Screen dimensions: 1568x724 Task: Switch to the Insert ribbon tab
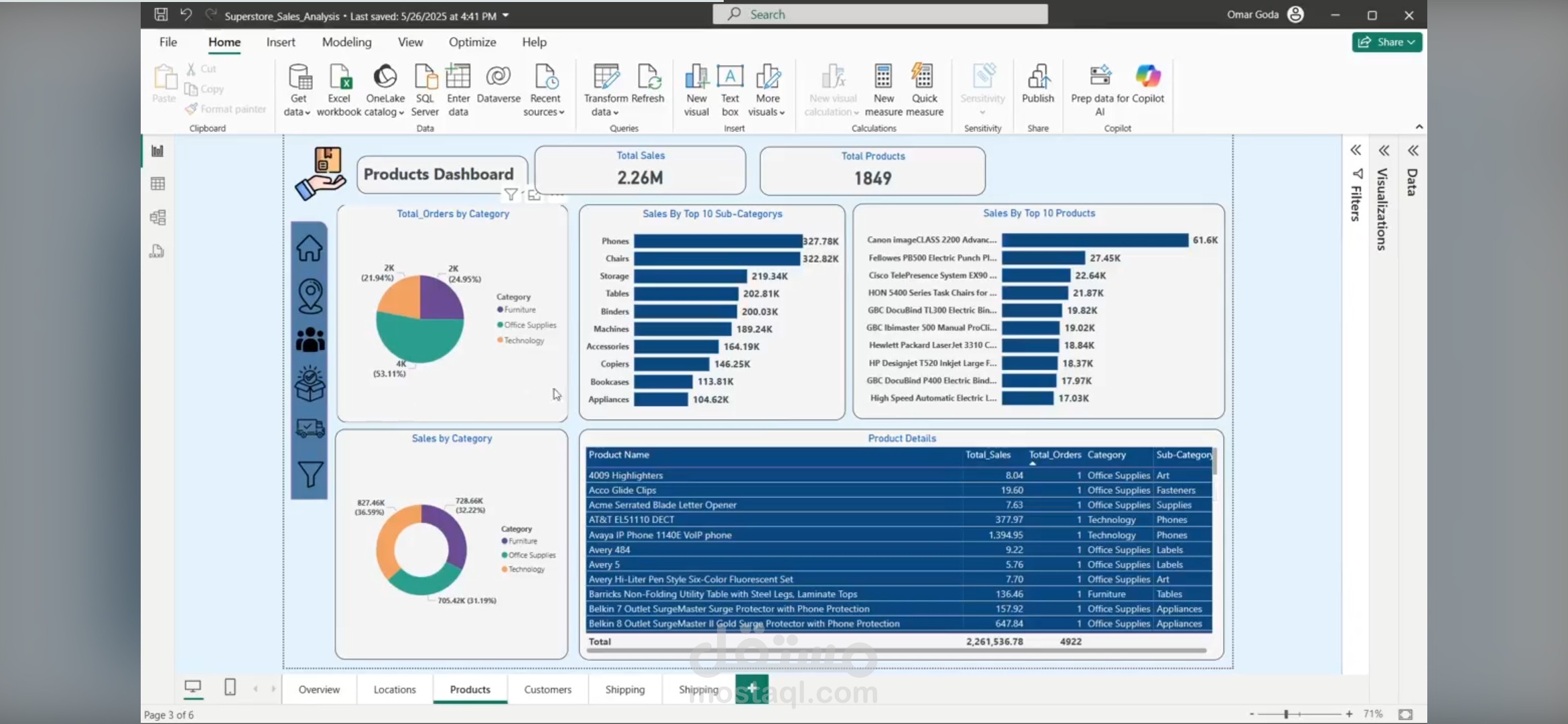coord(281,42)
